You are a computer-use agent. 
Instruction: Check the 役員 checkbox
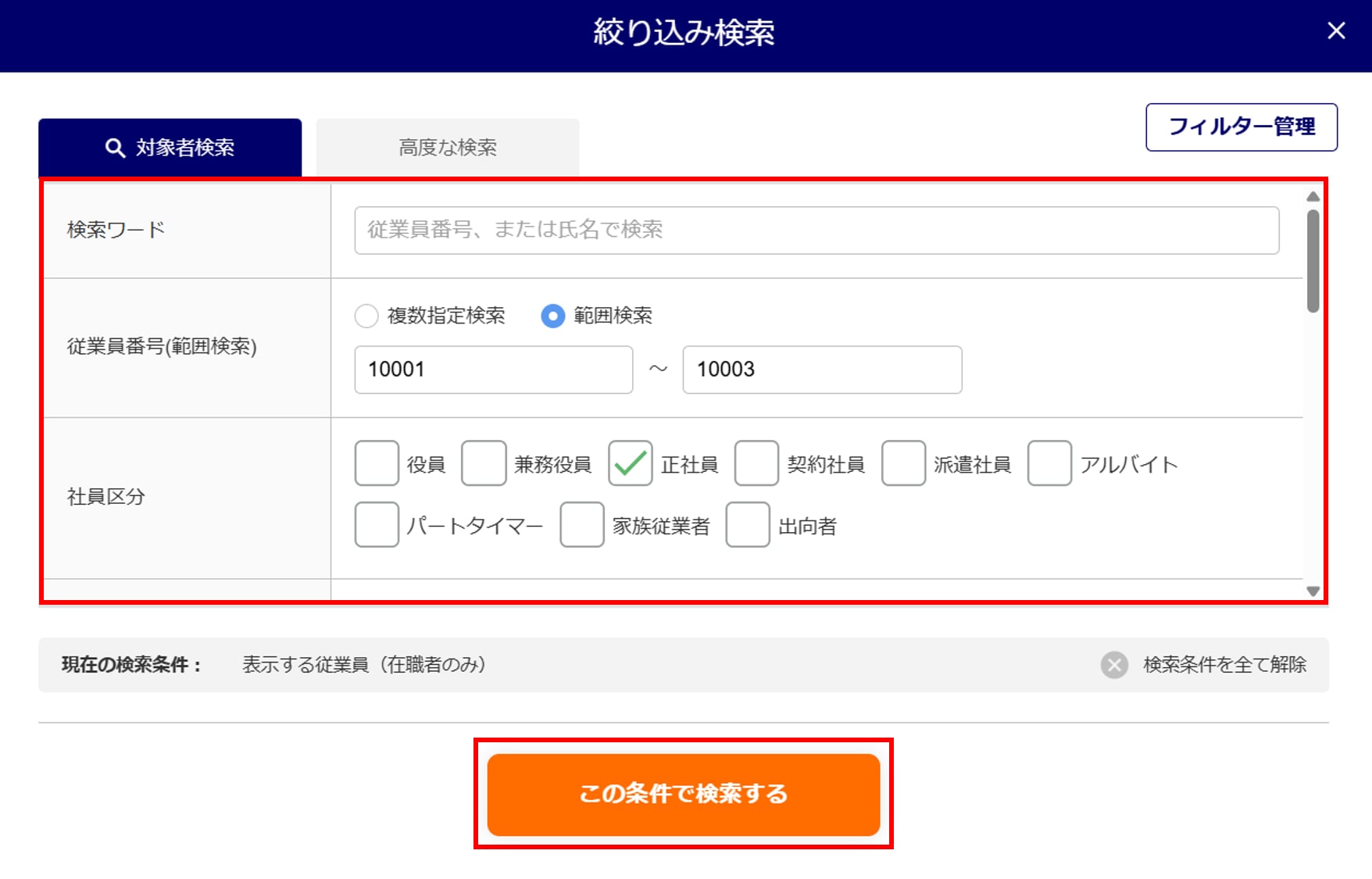[x=377, y=463]
